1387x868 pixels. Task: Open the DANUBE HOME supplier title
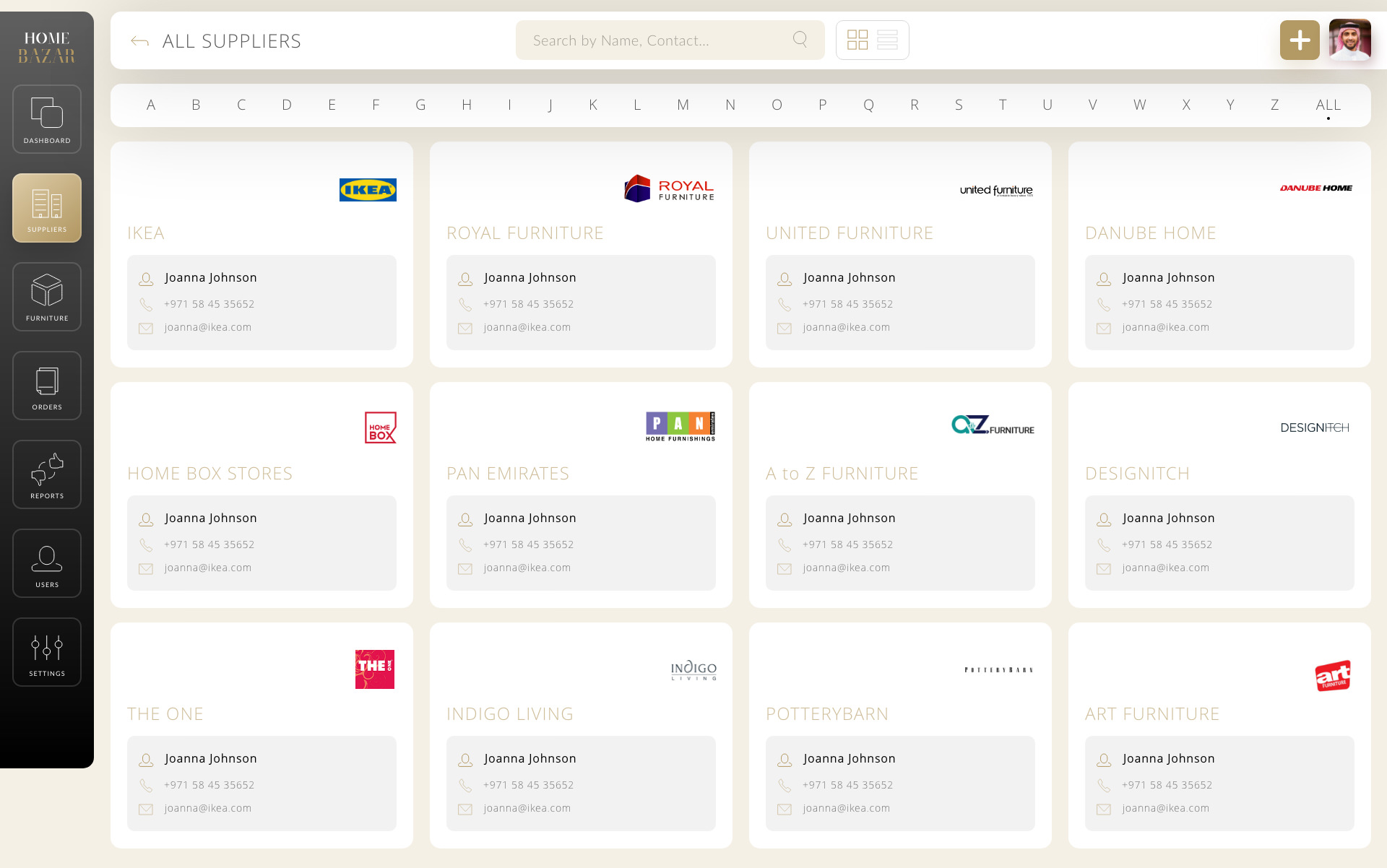point(1151,233)
